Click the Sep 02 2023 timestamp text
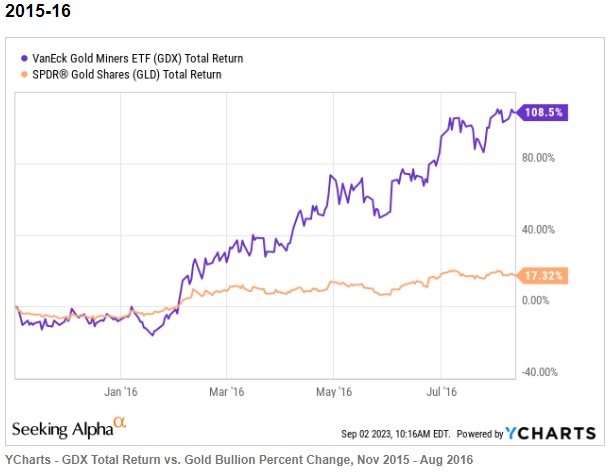Screen dimensions: 609x472 [396, 434]
